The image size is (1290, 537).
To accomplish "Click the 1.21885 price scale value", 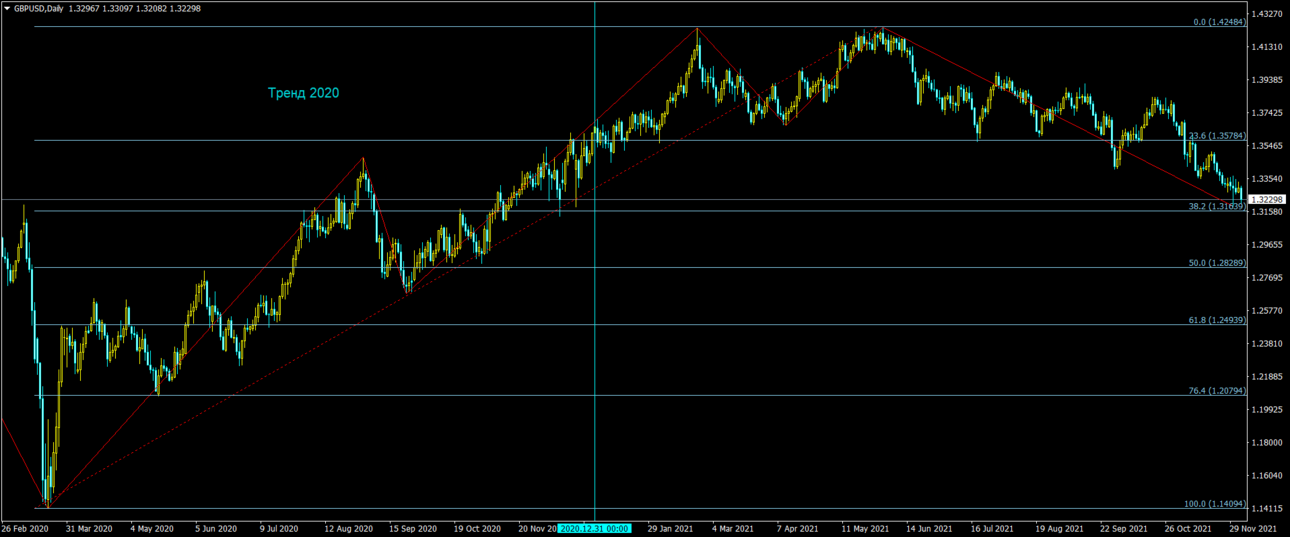I will click(x=1267, y=377).
